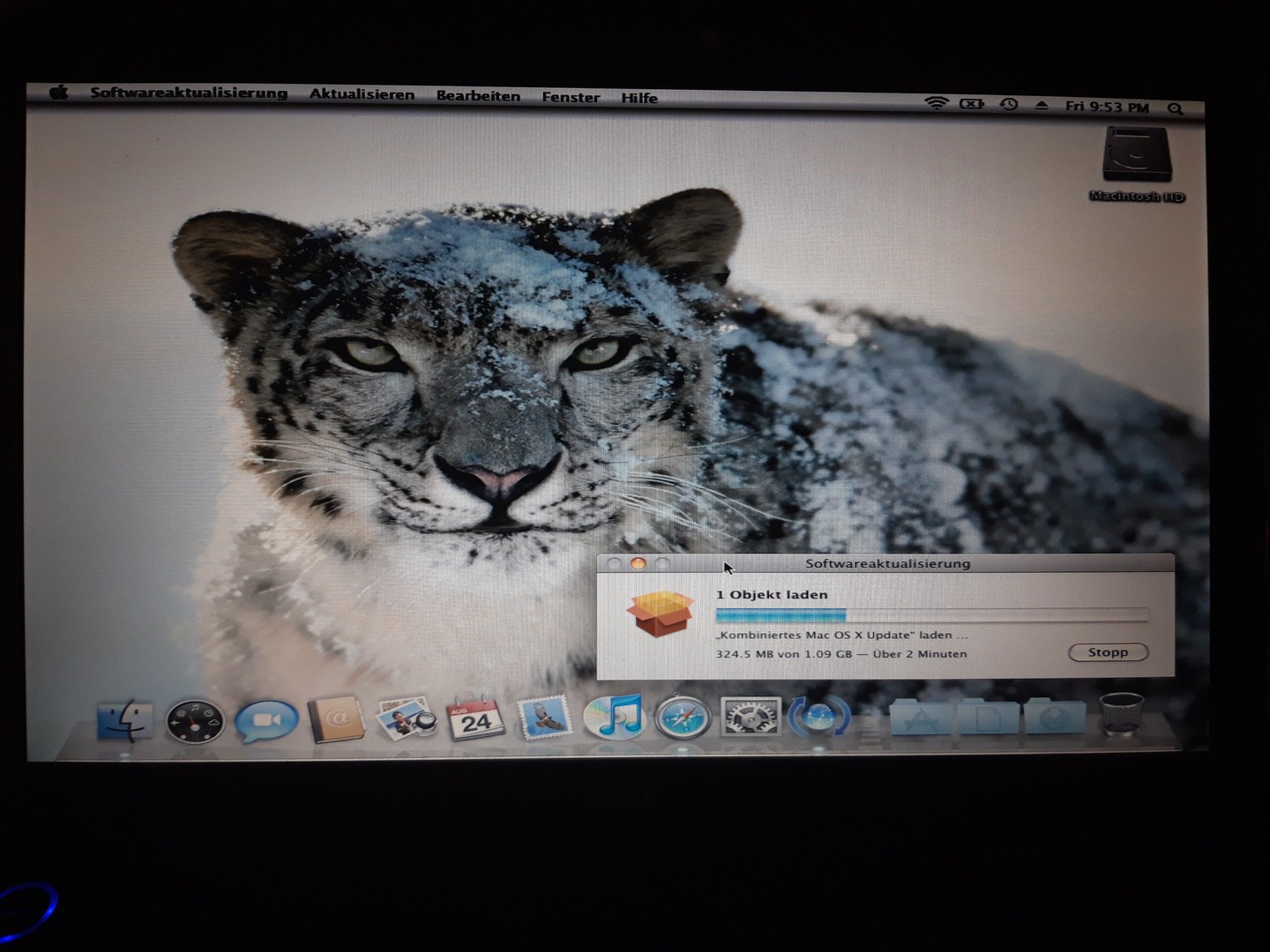
Task: Launch Safari from the Dock
Action: pyautogui.click(x=683, y=718)
